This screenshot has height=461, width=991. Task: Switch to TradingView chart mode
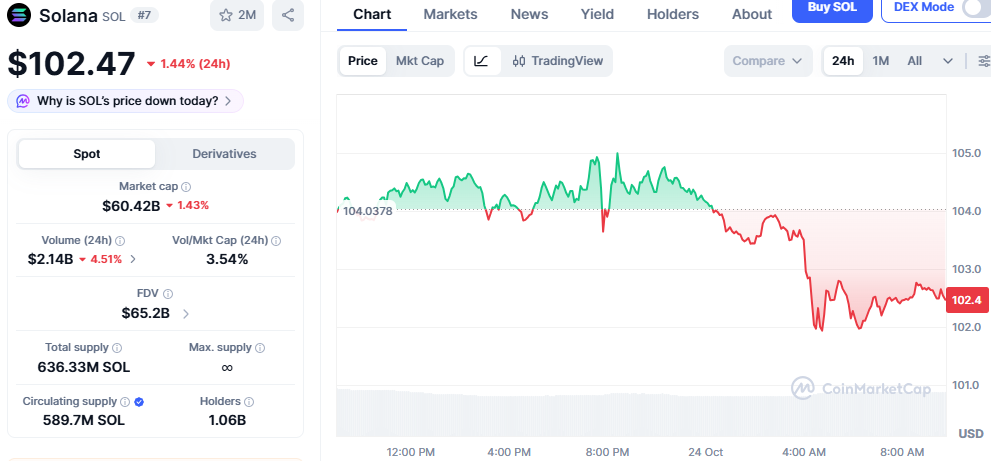(558, 61)
